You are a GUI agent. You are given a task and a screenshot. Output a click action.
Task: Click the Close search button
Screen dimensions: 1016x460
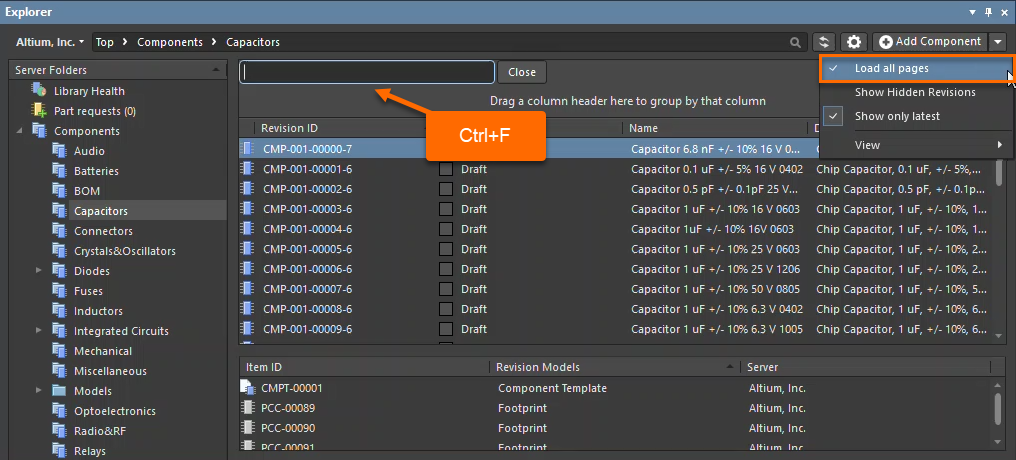pyautogui.click(x=522, y=72)
